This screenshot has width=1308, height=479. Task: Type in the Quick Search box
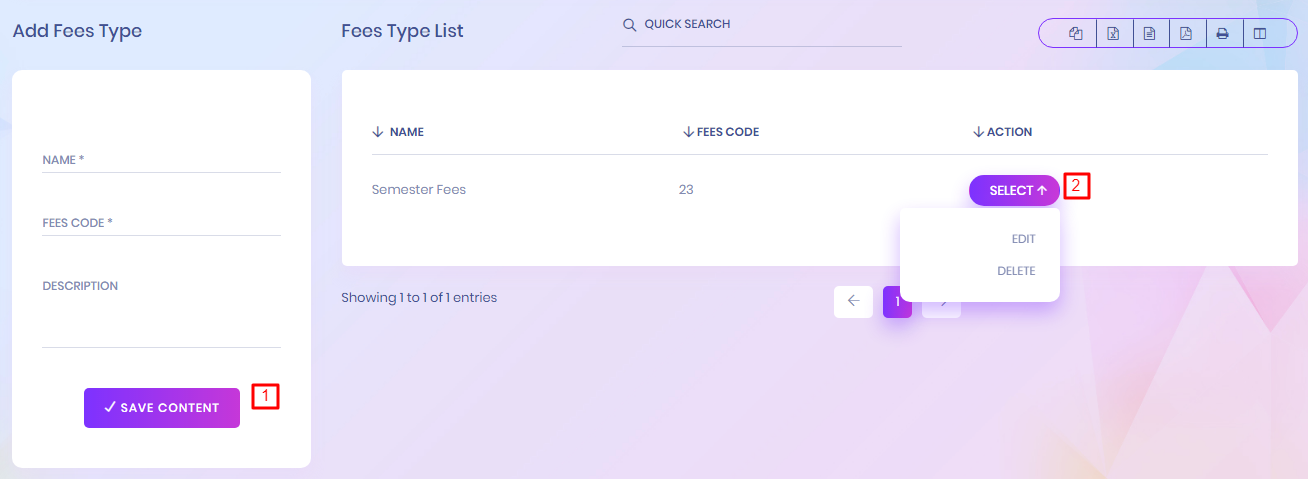(x=770, y=25)
